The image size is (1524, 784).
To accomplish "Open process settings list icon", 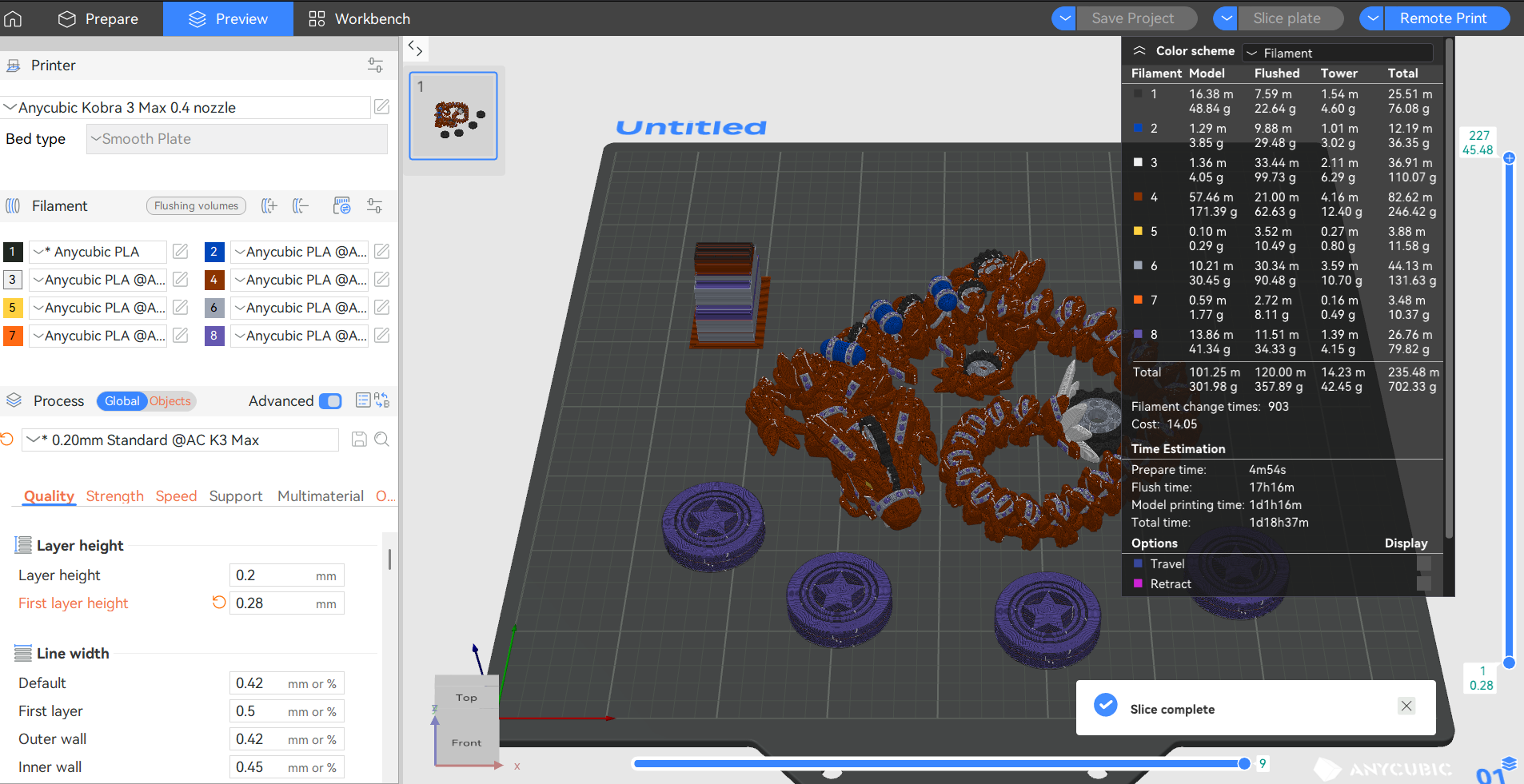I will (363, 400).
